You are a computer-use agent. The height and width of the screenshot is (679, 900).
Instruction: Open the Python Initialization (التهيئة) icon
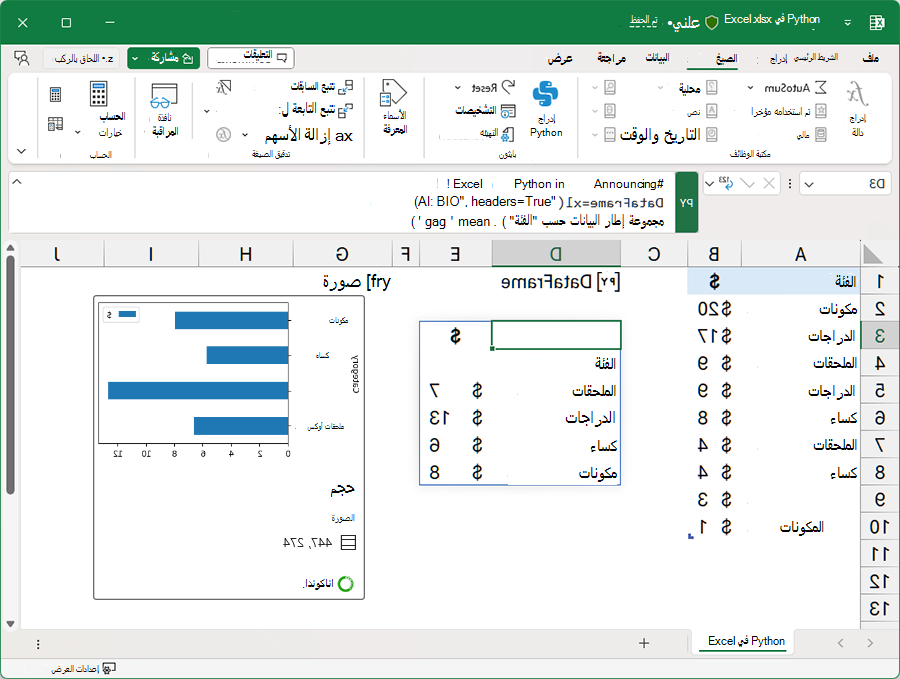click(x=508, y=134)
